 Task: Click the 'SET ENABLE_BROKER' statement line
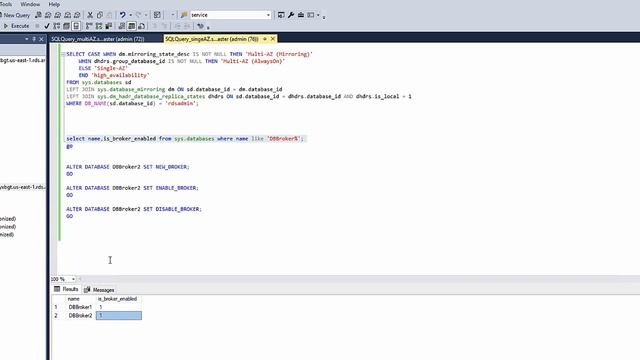(132, 188)
